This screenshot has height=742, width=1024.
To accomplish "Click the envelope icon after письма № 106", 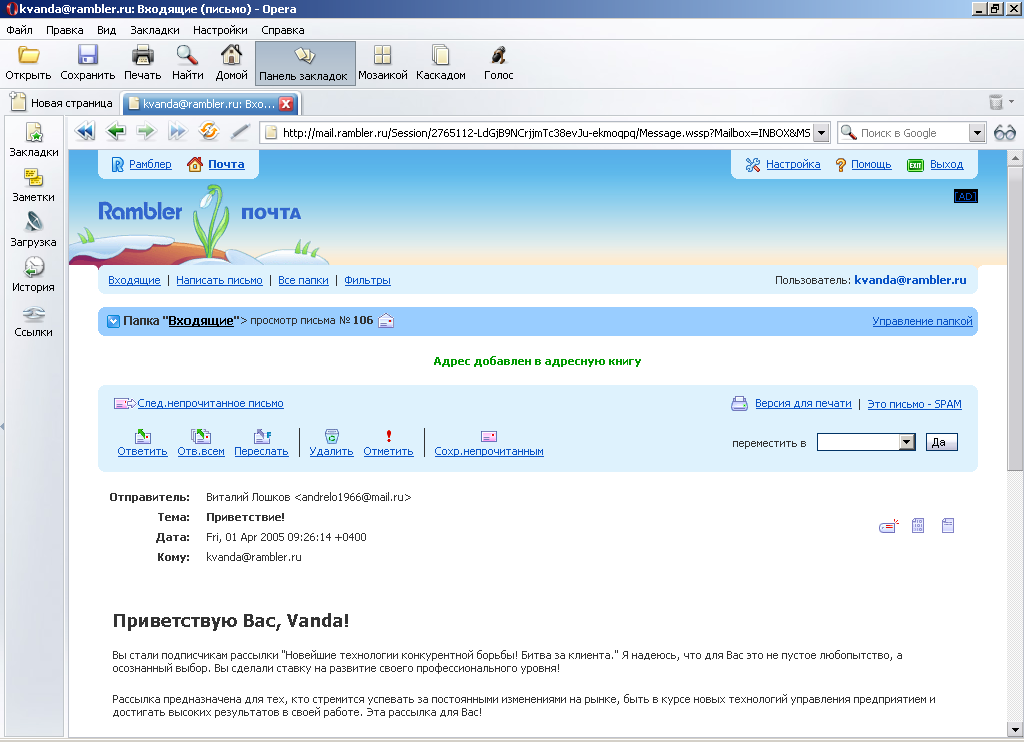I will [x=386, y=321].
